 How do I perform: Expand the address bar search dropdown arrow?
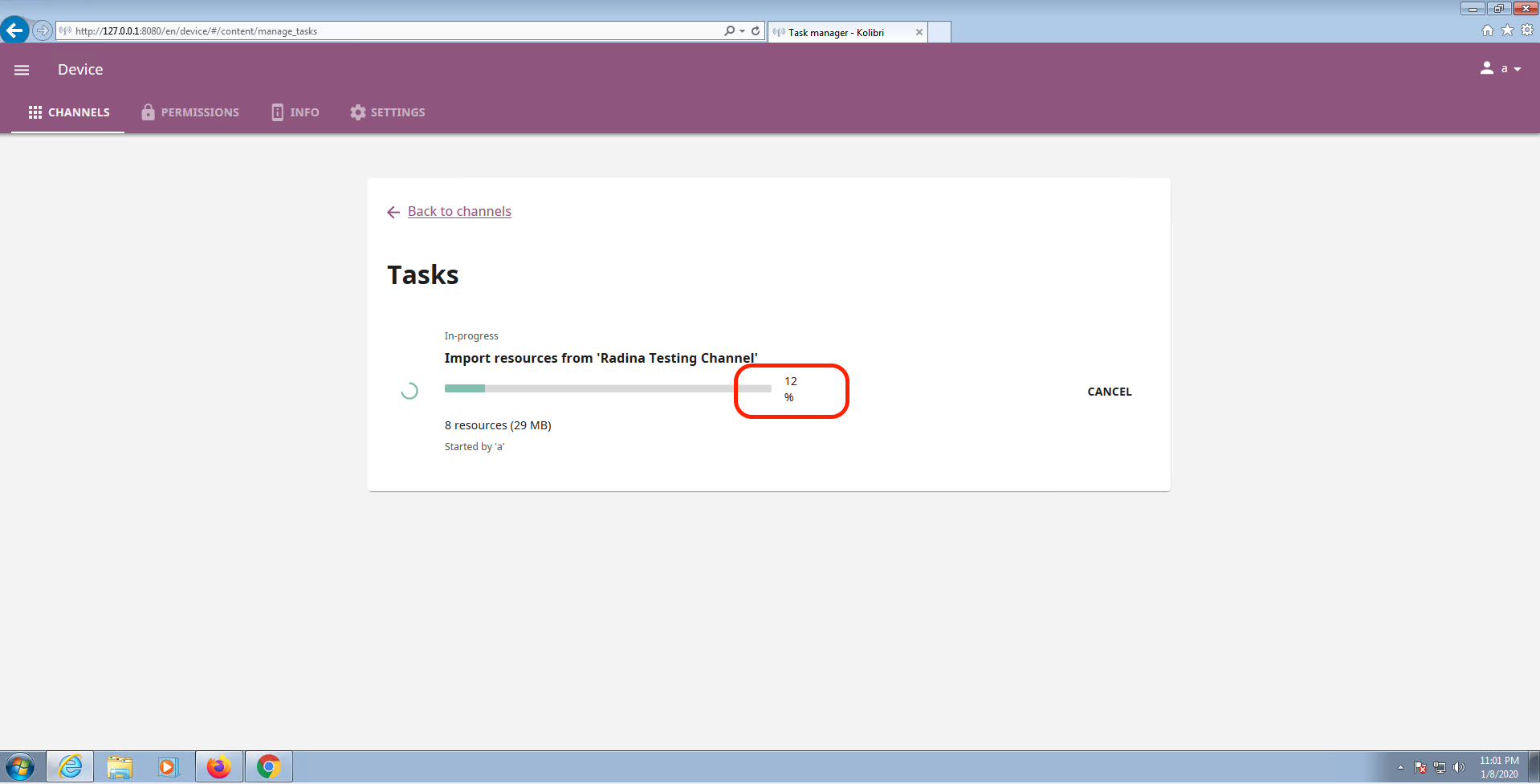click(742, 30)
